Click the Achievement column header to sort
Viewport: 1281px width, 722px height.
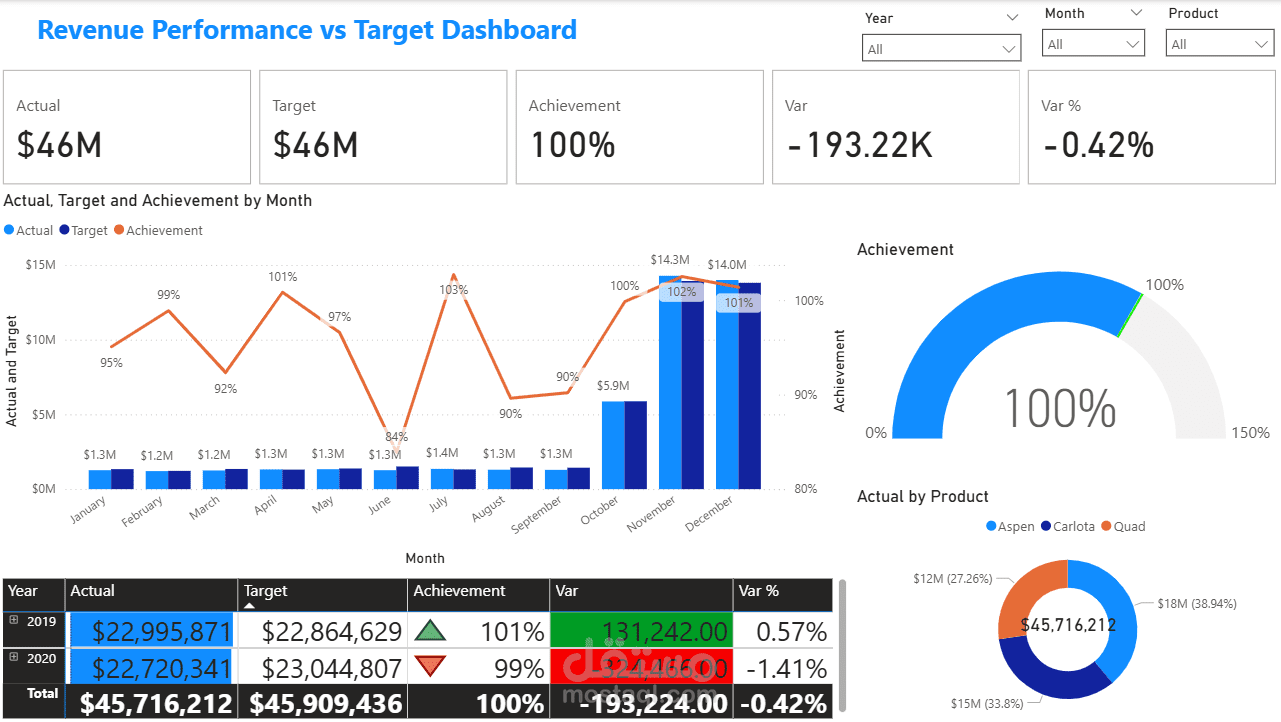459,590
